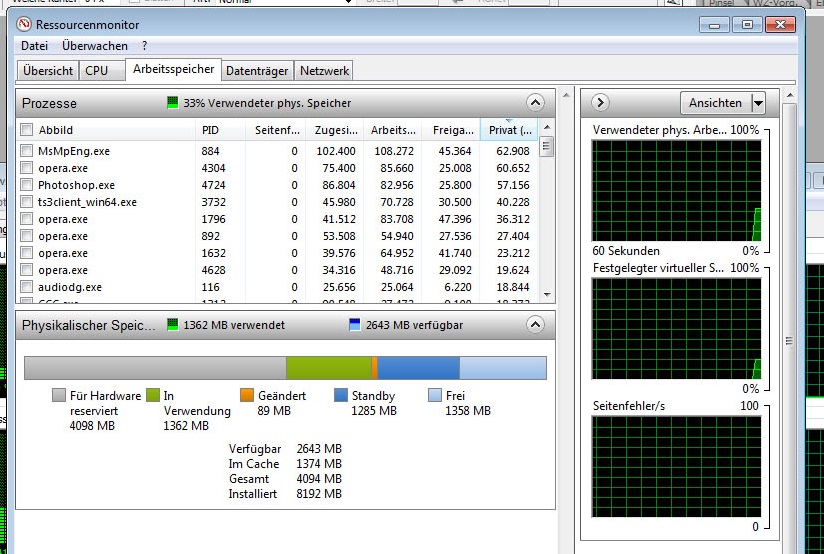
Task: Check the Photoshop.exe process checkbox
Action: pyautogui.click(x=27, y=185)
